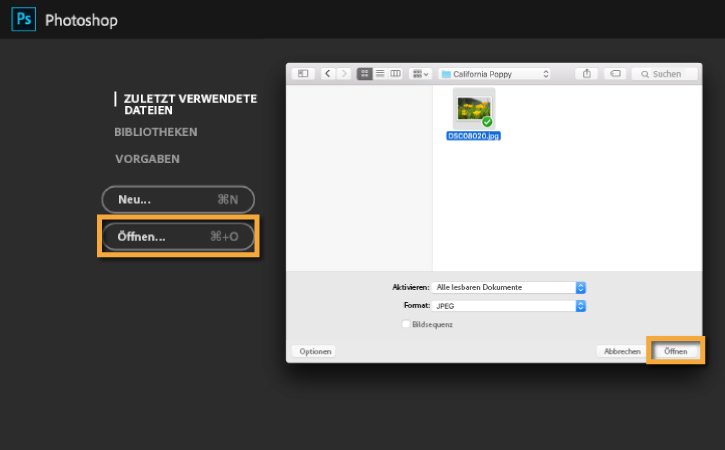Click the DSC08020.jpg file name
This screenshot has height=450, width=725.
pyautogui.click(x=473, y=136)
